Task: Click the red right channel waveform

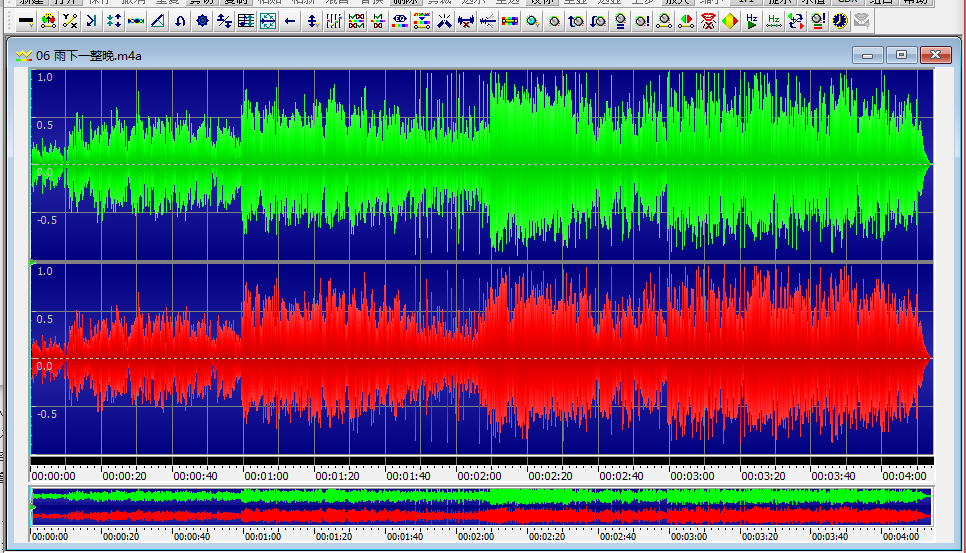Action: (x=480, y=358)
